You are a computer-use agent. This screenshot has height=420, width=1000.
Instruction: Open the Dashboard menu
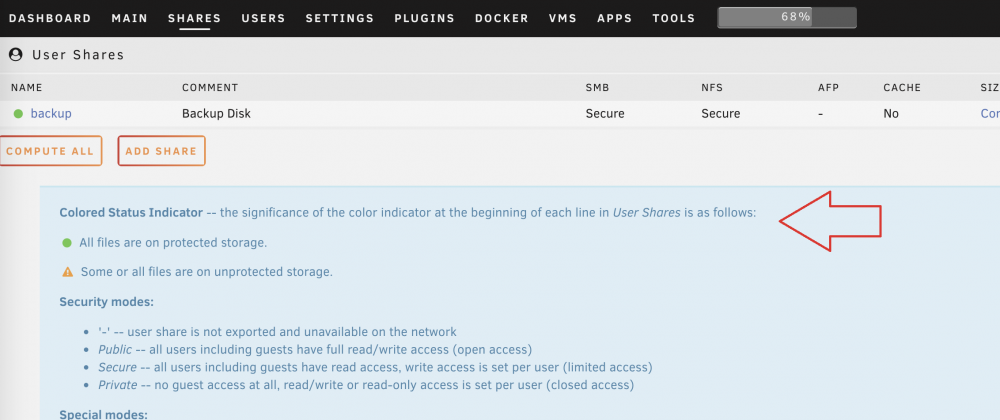(x=50, y=18)
